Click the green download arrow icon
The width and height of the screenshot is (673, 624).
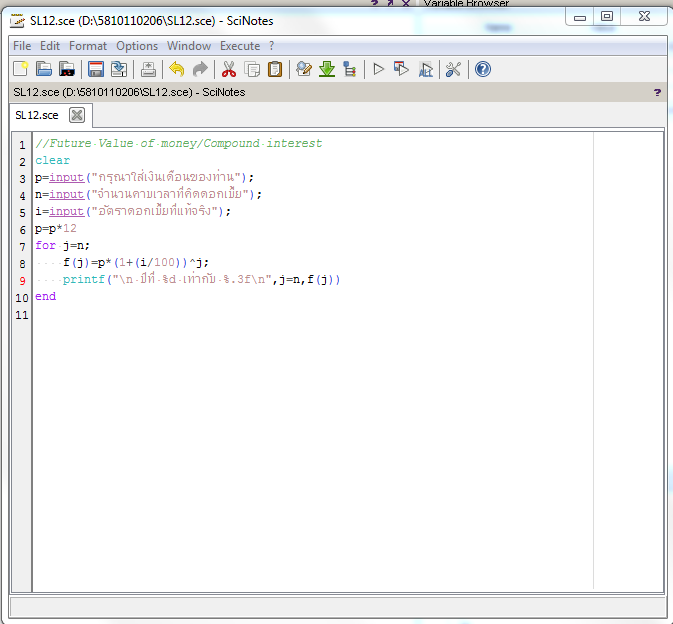tap(327, 69)
